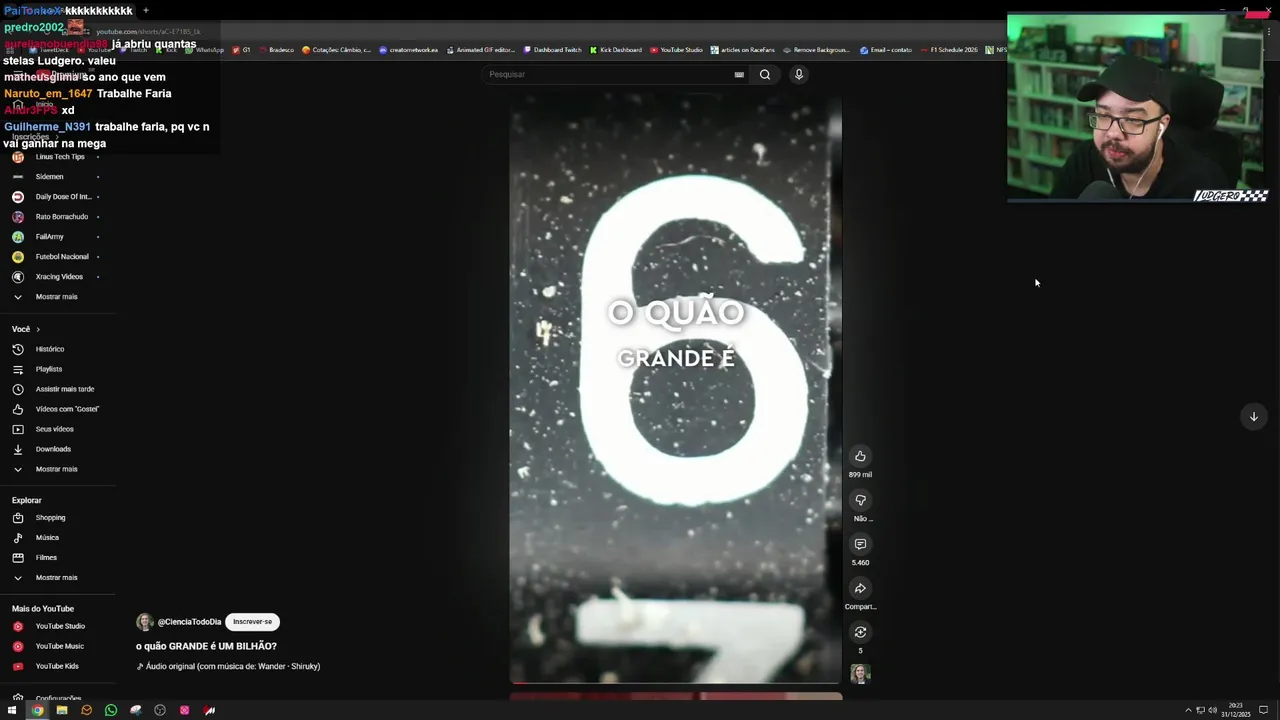Image resolution: width=1280 pixels, height=720 pixels.
Task: Open Vídeos com "Gostei"
Action: tap(57, 409)
